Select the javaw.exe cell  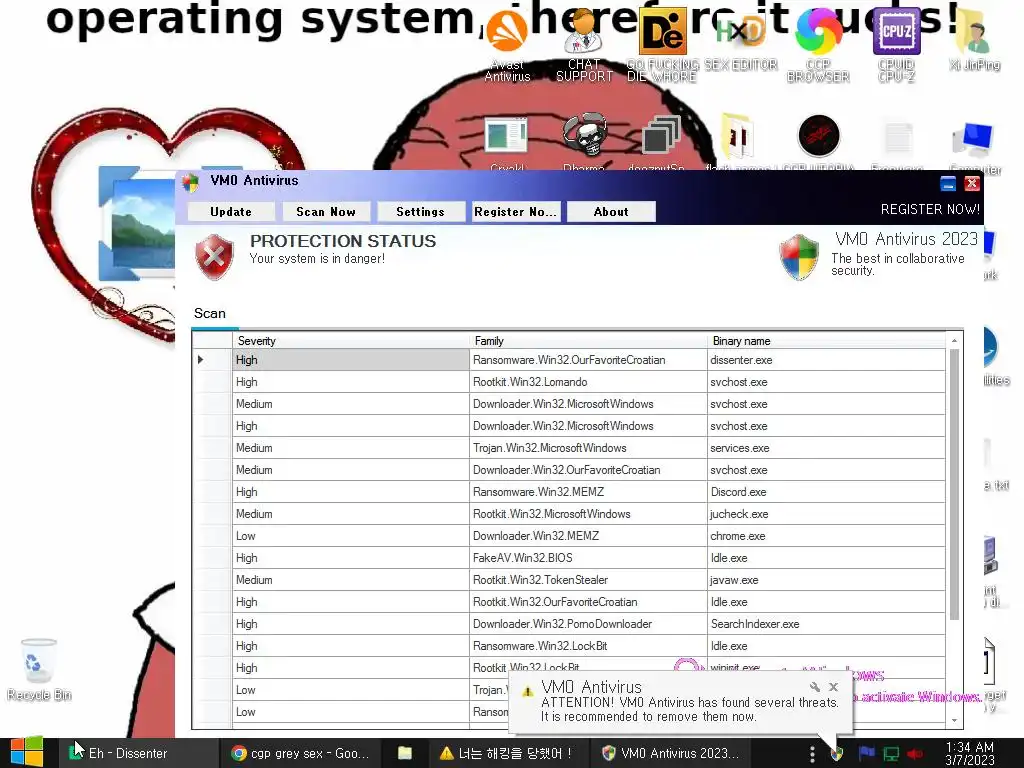pos(827,580)
